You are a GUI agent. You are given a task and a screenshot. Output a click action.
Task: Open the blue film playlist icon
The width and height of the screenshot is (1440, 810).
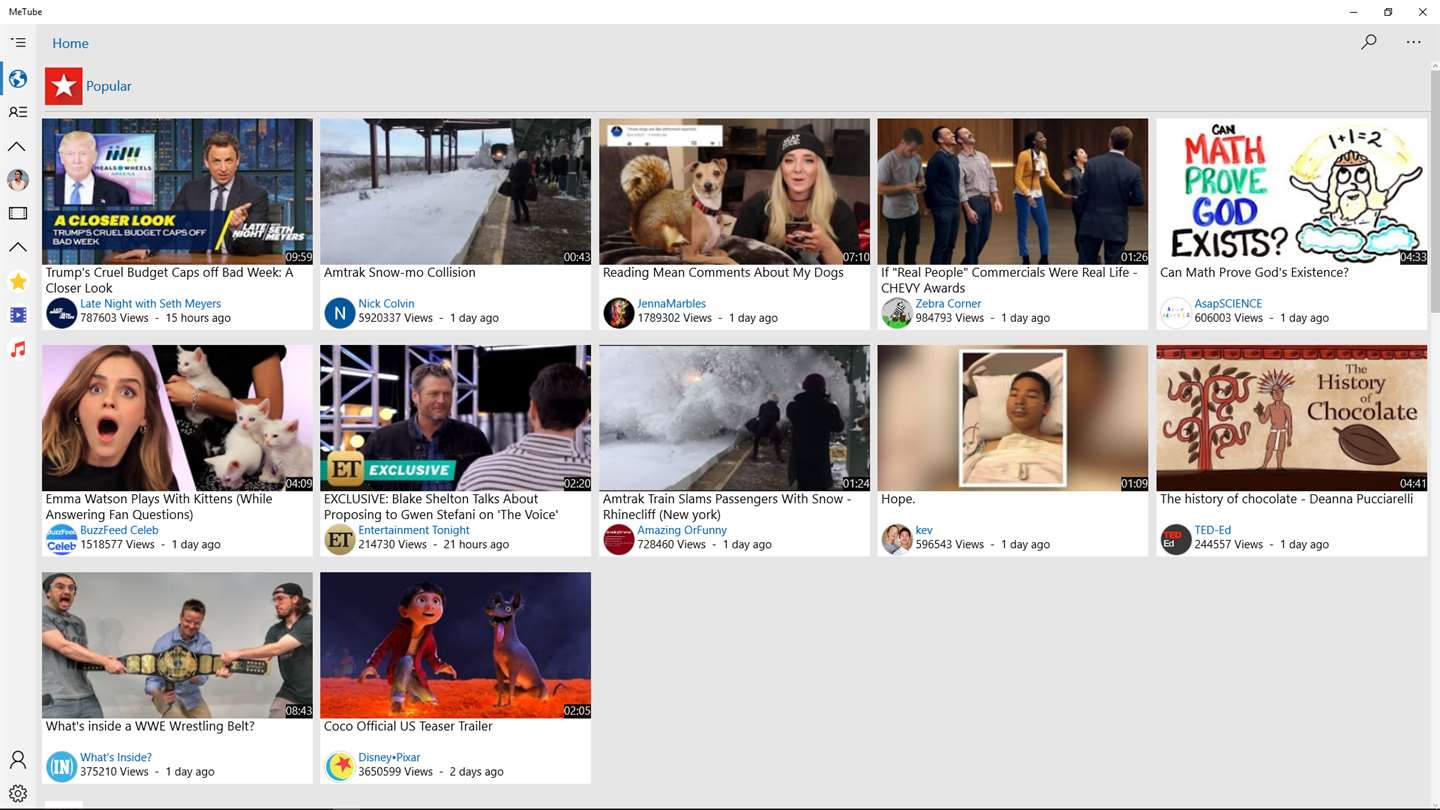pos(18,315)
